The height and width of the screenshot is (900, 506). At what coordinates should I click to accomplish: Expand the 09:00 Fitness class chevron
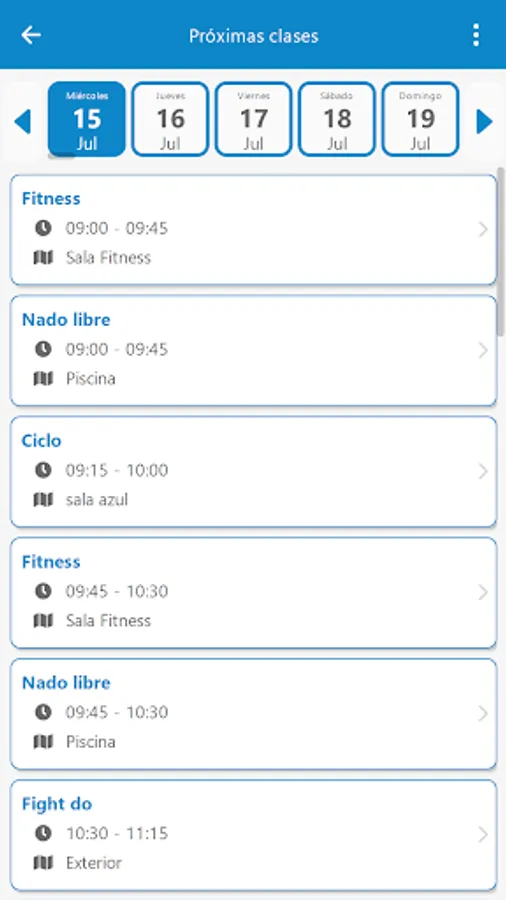[482, 230]
